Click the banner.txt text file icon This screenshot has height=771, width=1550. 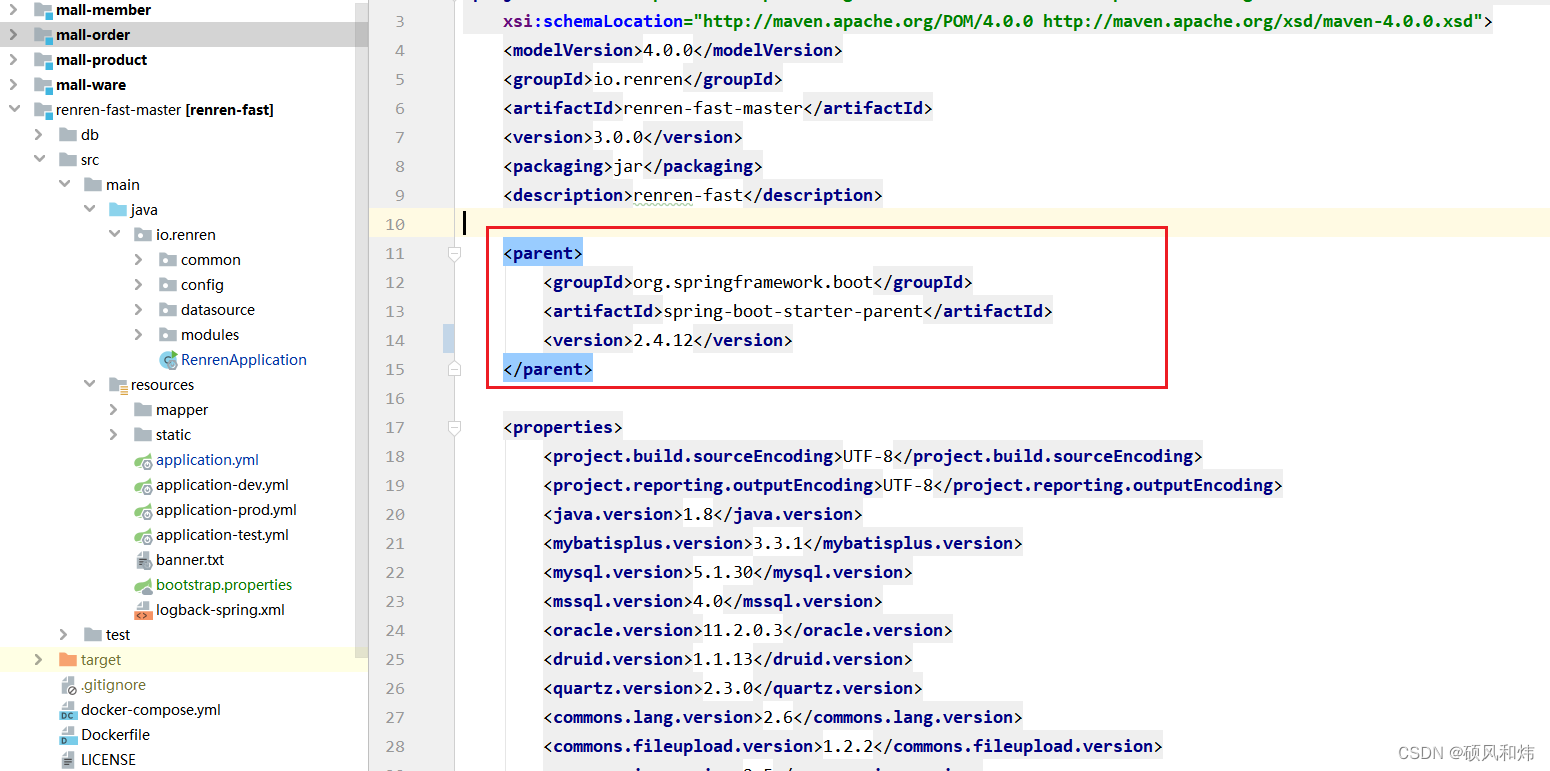tap(143, 560)
